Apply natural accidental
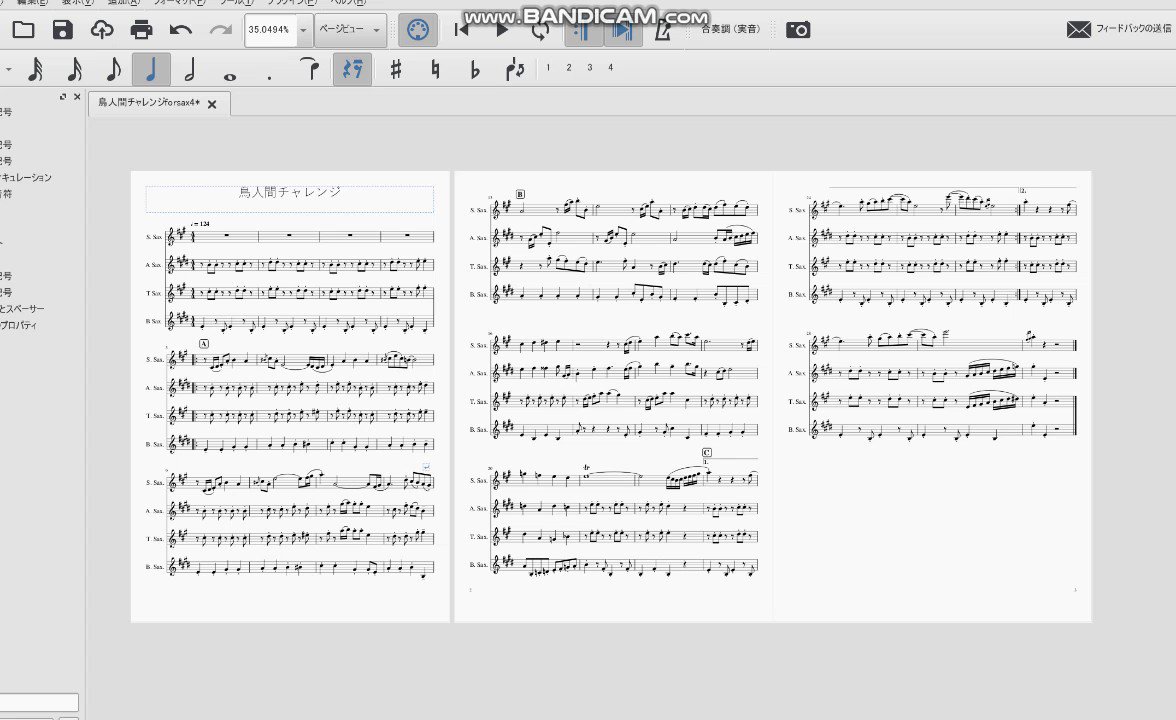 [x=435, y=70]
